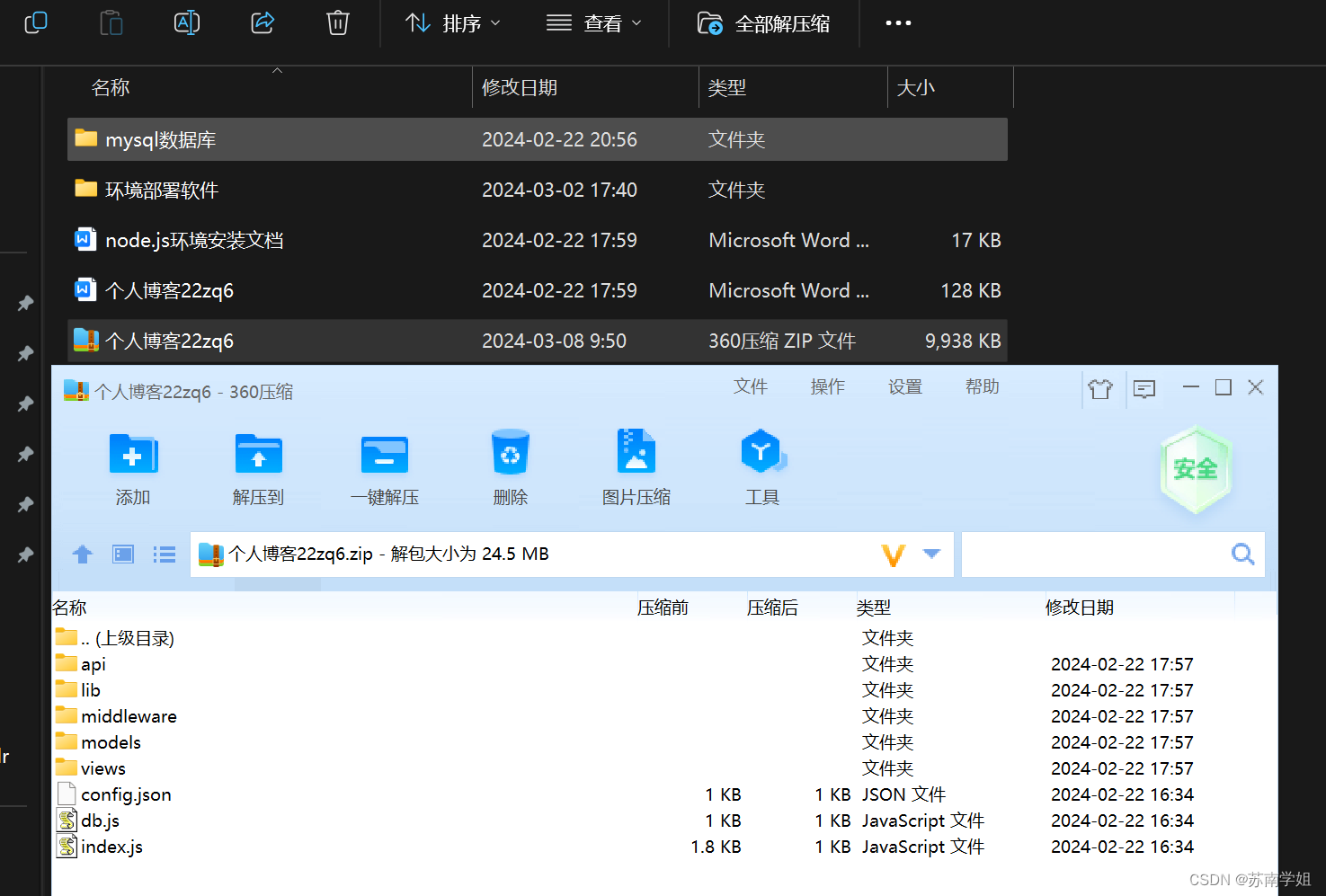Select config.json in the archive list
Viewport: 1326px width, 896px height.
click(125, 794)
